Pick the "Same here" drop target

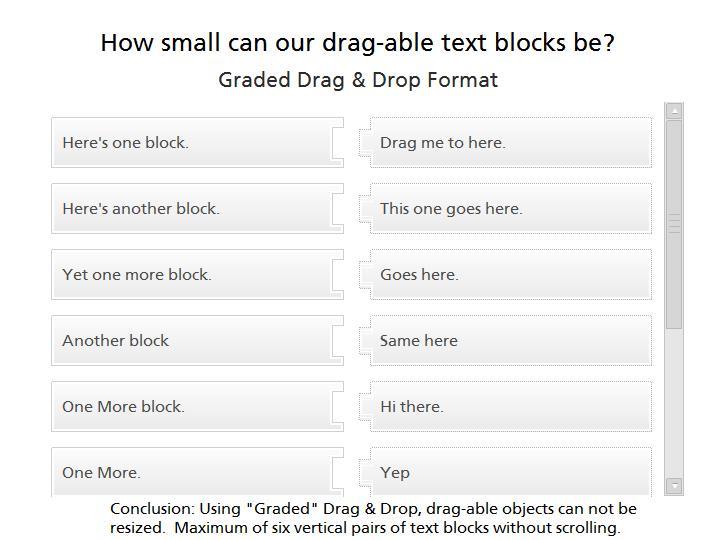[x=510, y=341]
